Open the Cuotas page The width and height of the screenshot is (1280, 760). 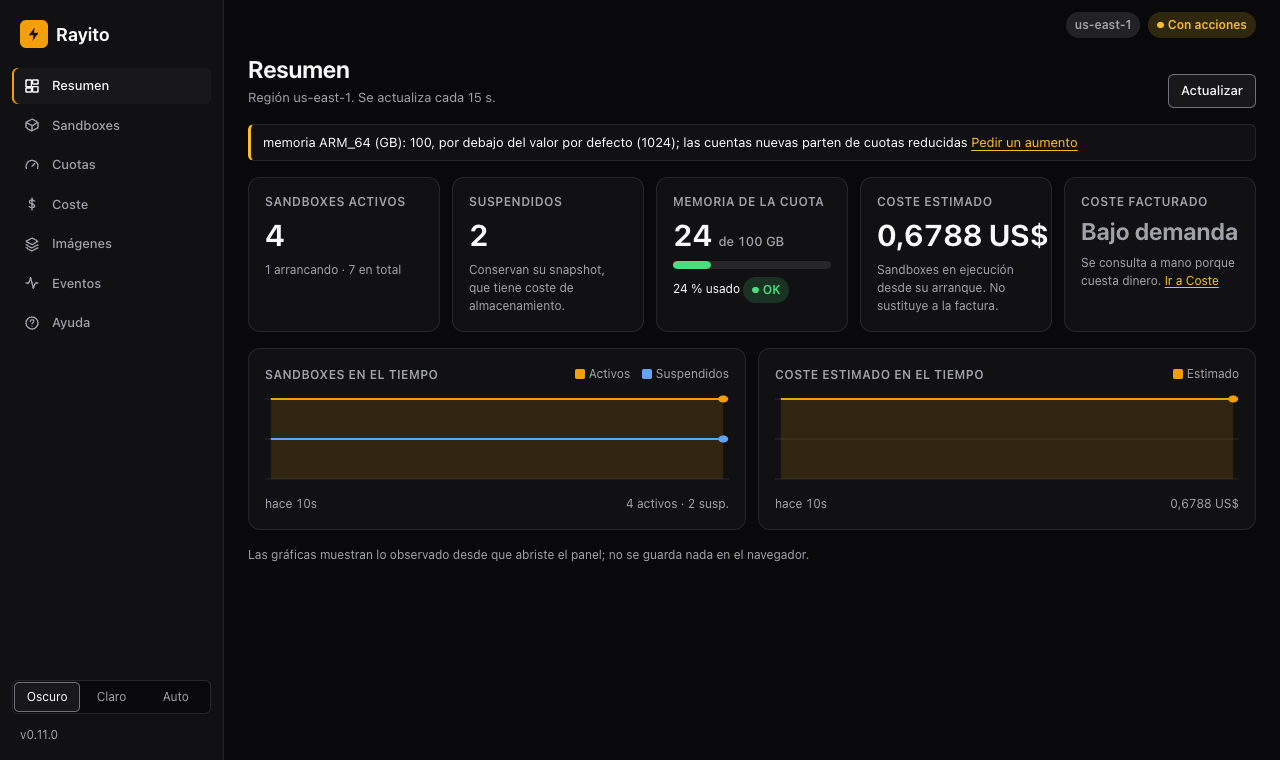112,165
